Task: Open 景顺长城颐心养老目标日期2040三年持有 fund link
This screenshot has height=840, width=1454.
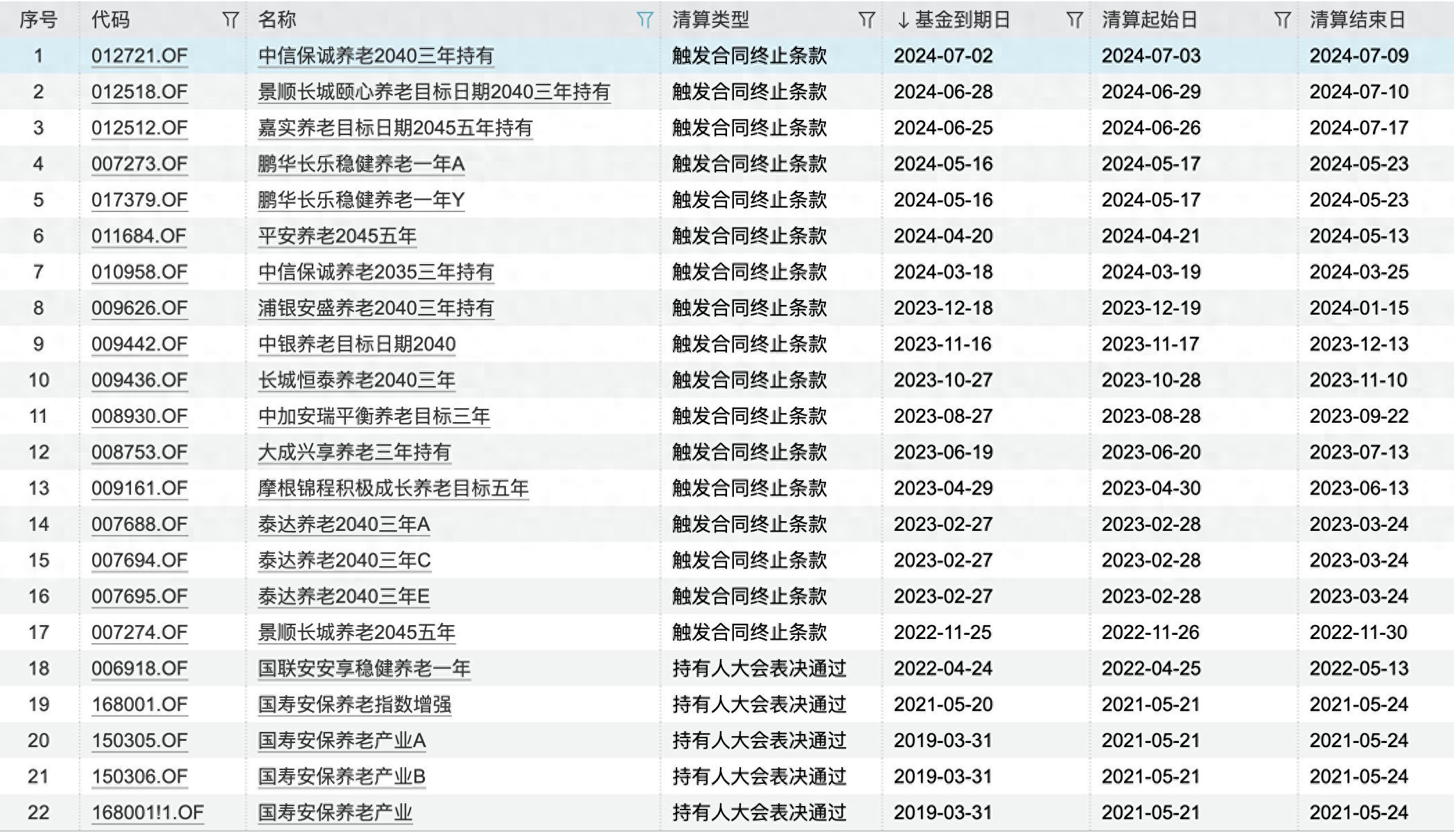Action: click(434, 92)
